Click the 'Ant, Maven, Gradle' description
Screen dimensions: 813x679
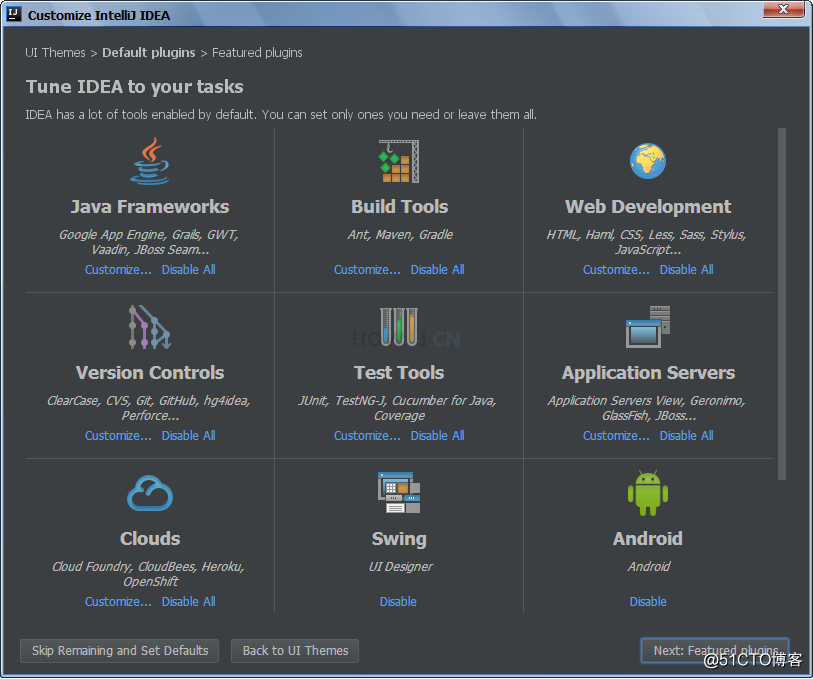[x=400, y=235]
